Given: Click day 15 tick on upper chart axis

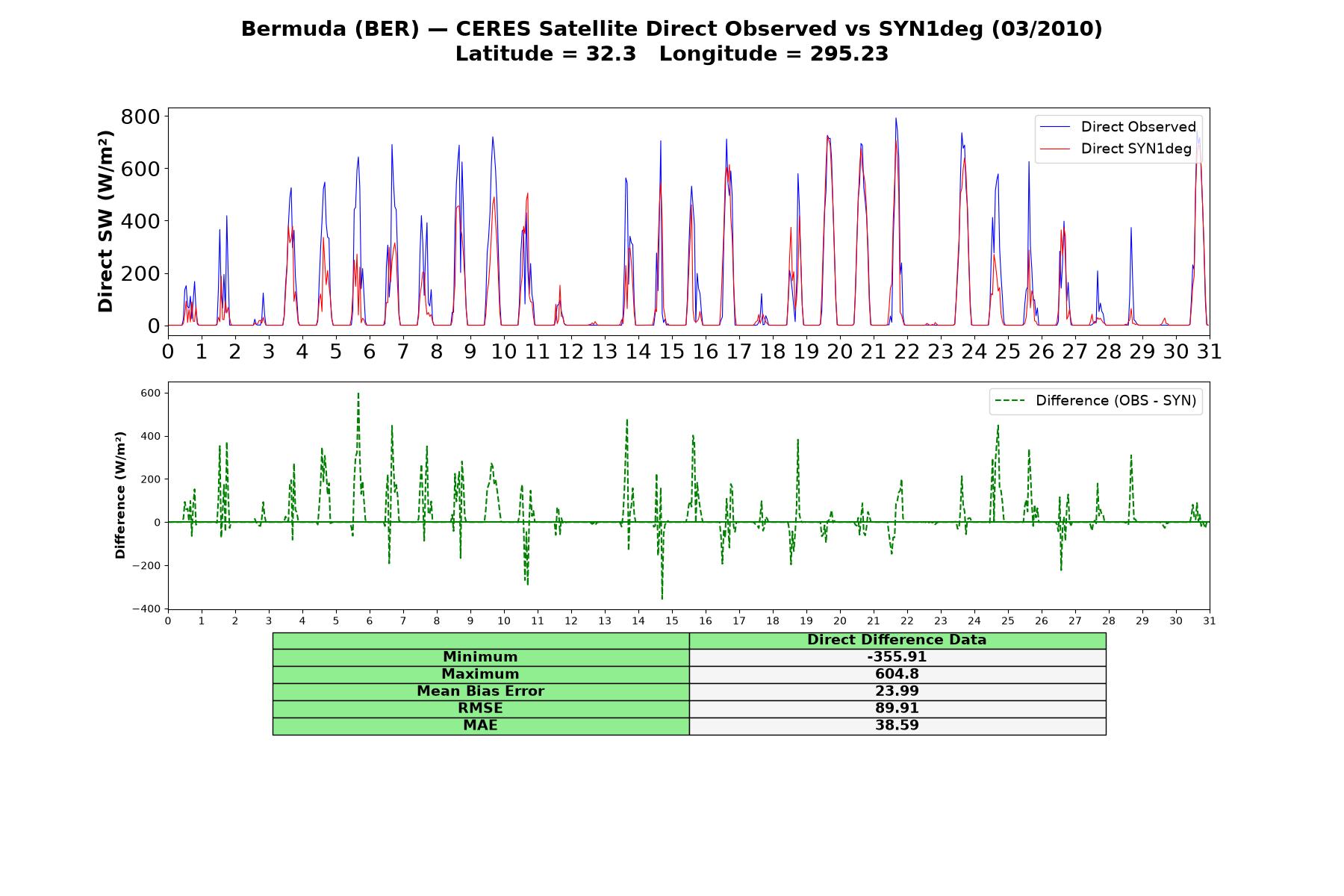Looking at the screenshot, I should coord(672,351).
